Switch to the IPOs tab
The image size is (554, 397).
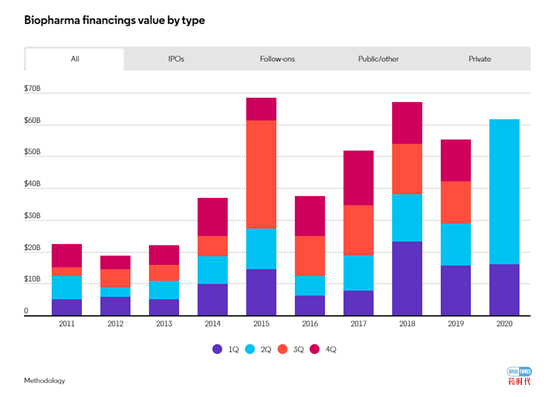click(x=176, y=59)
